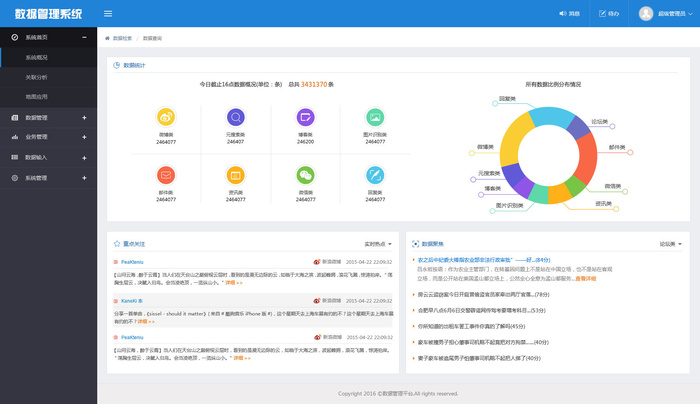Click the red 邮件类 donut segment
The image size is (700, 404).
[587, 158]
